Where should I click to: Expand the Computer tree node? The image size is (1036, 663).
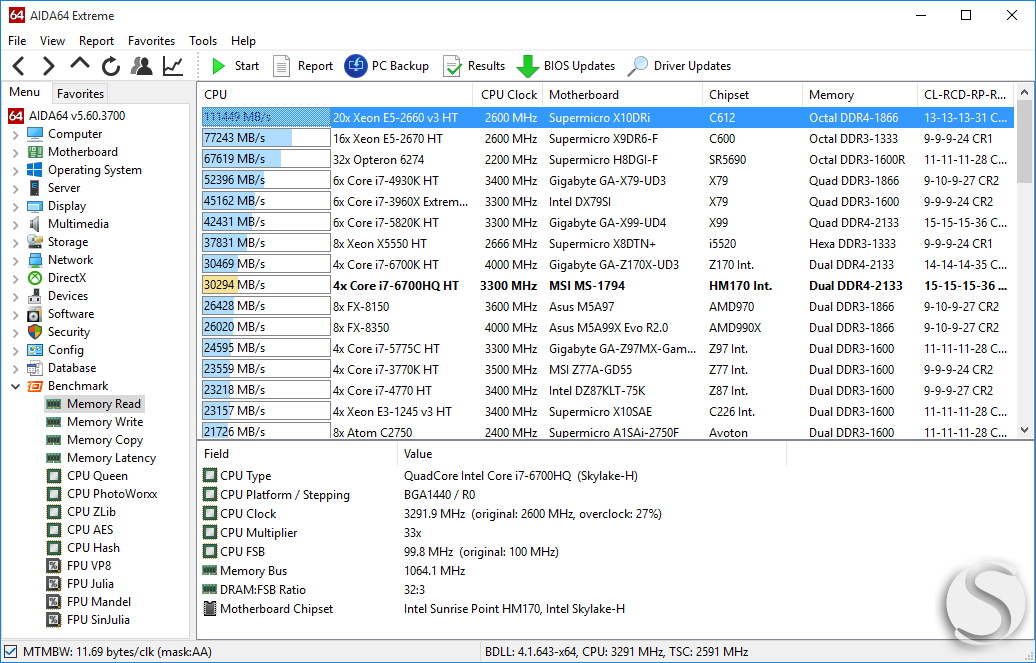[x=16, y=134]
